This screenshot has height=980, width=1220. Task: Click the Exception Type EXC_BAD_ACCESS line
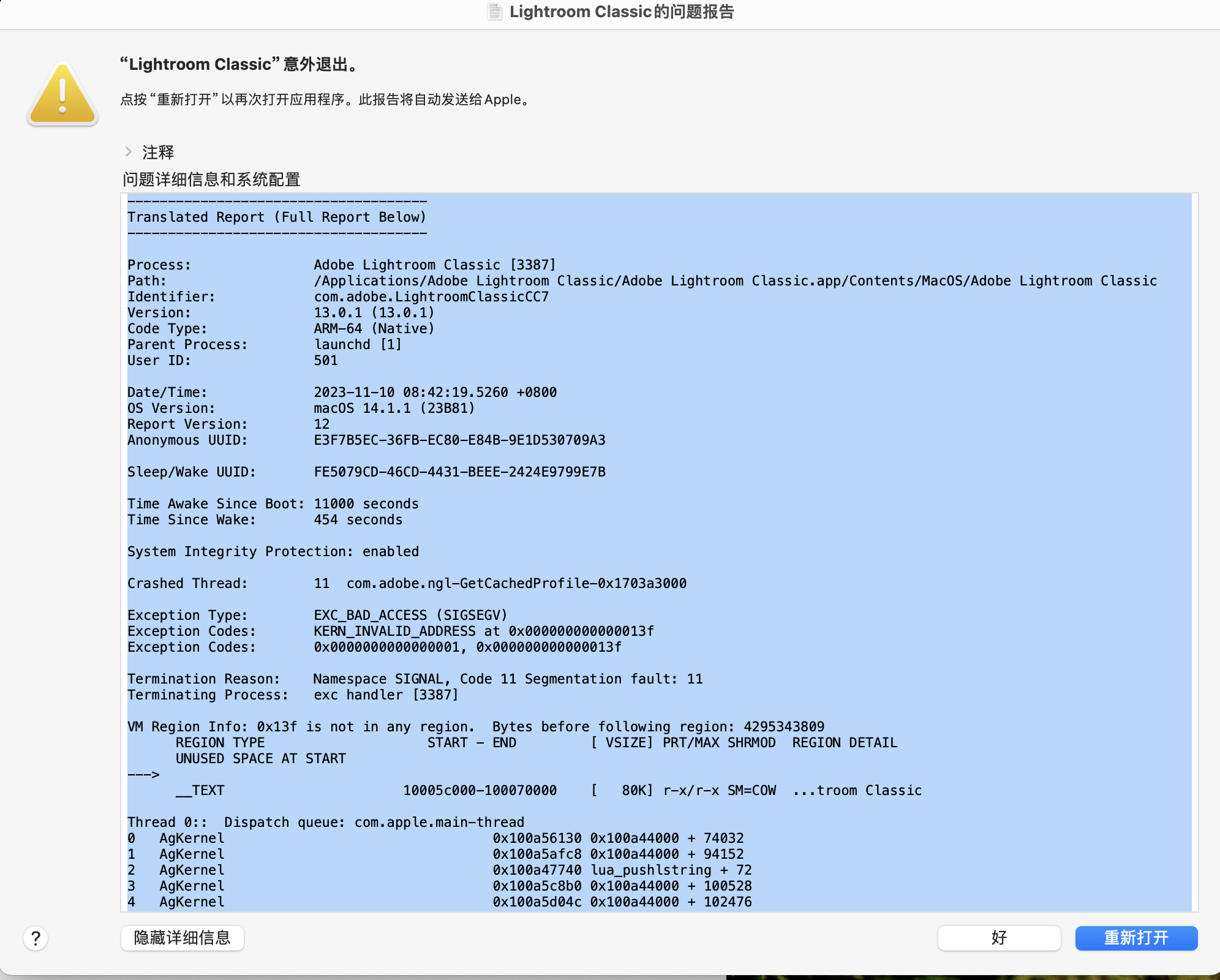(317, 615)
